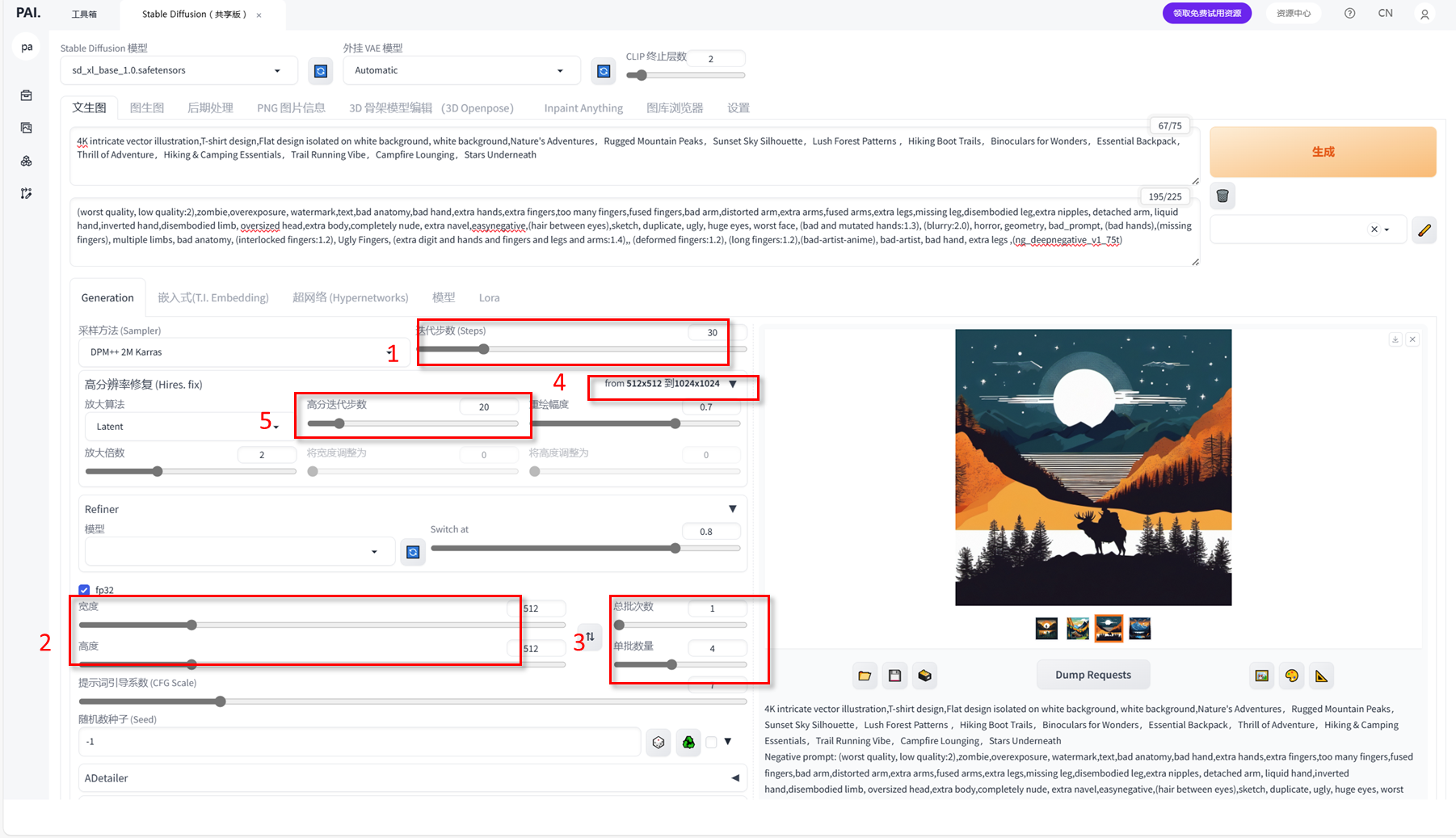Viewport: 1456px width, 838px height.
Task: Open the Refiner model dropdown
Action: [x=240, y=552]
